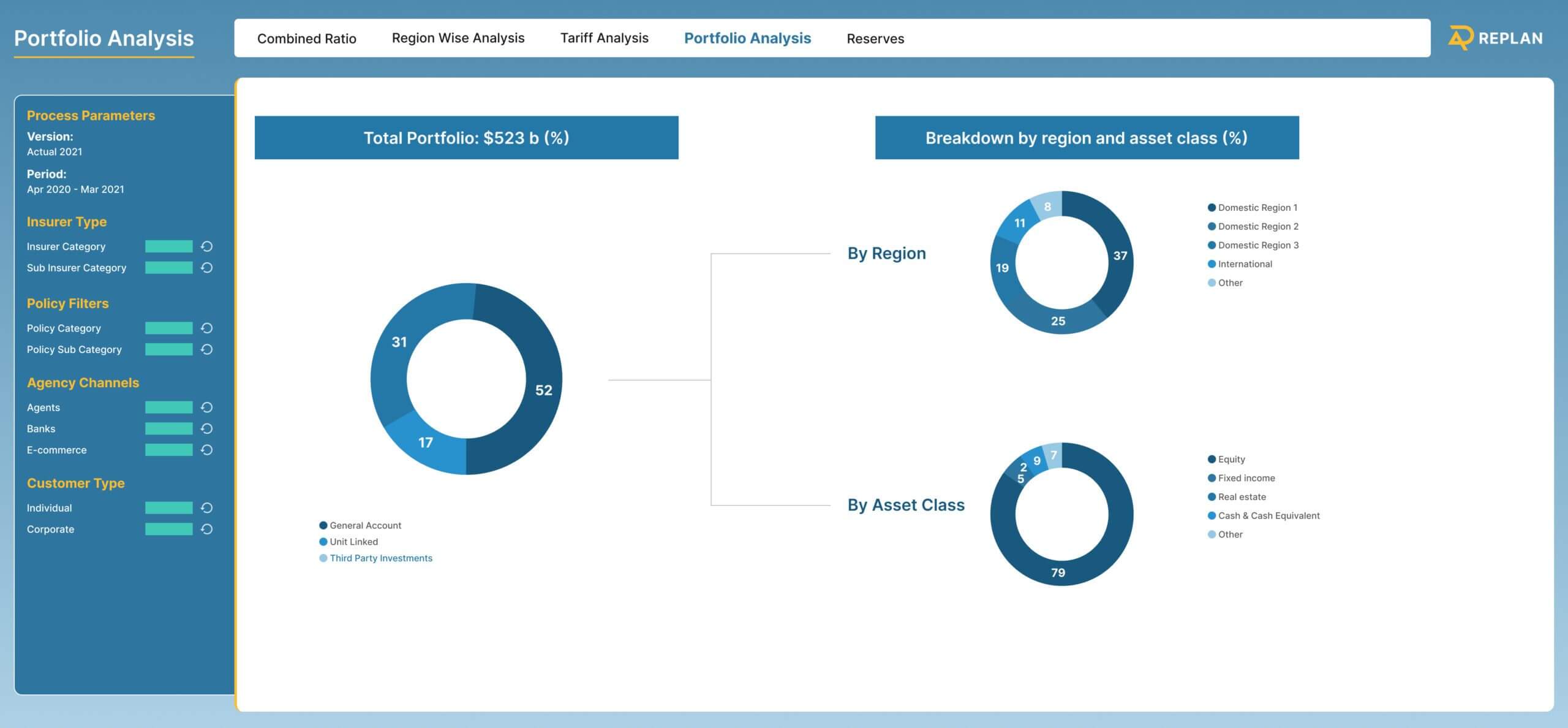Viewport: 1568px width, 728px height.
Task: Click the Banks reset icon
Action: [x=207, y=429]
